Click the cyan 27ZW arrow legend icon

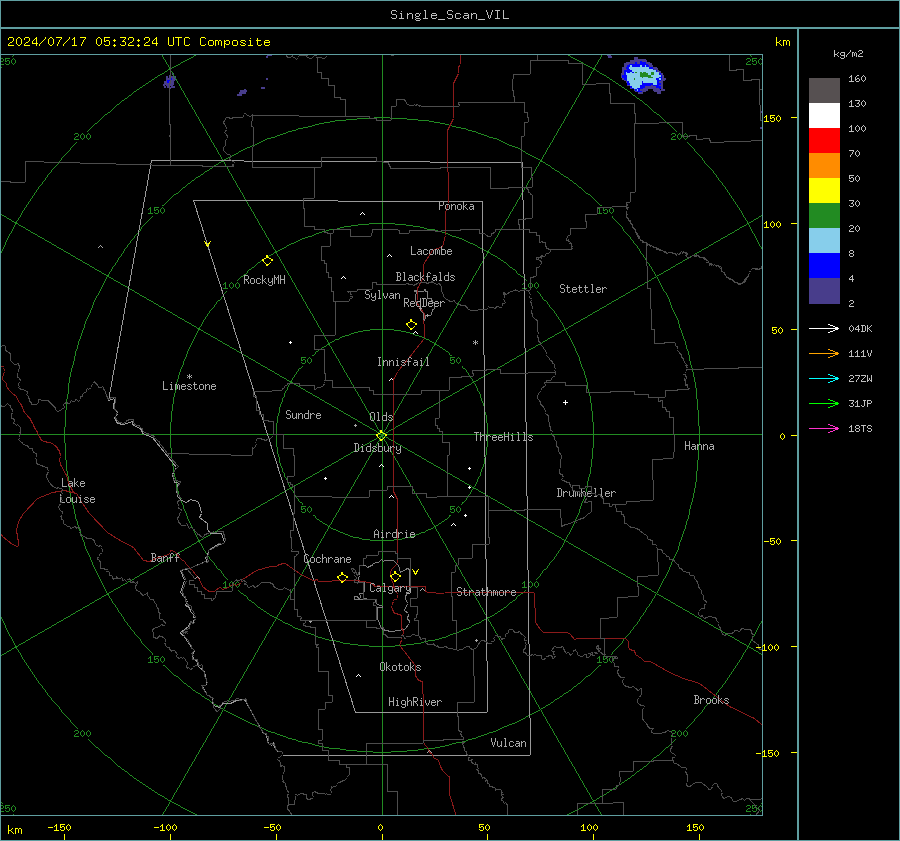pos(824,378)
